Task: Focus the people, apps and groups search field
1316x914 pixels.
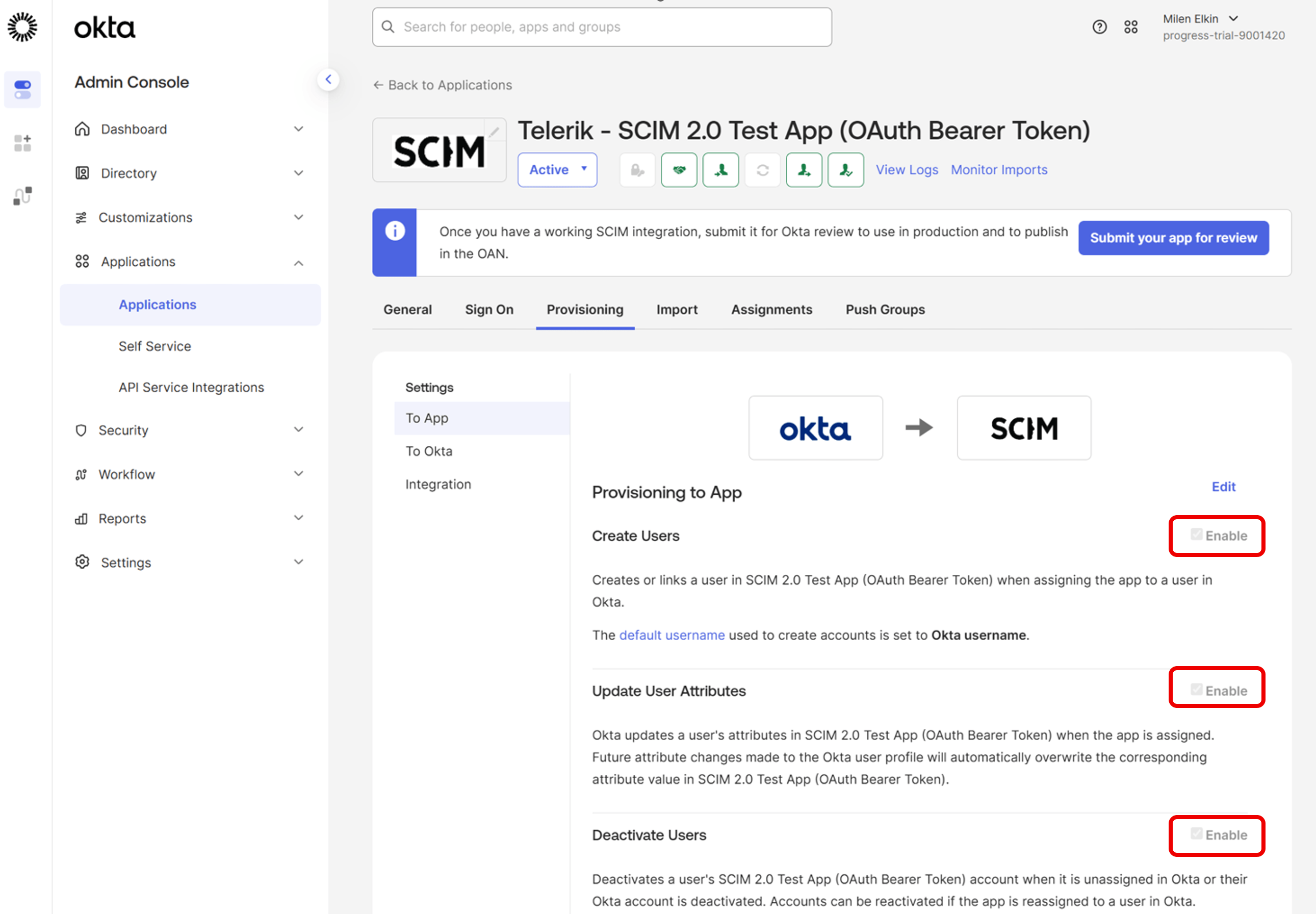Action: (x=602, y=27)
